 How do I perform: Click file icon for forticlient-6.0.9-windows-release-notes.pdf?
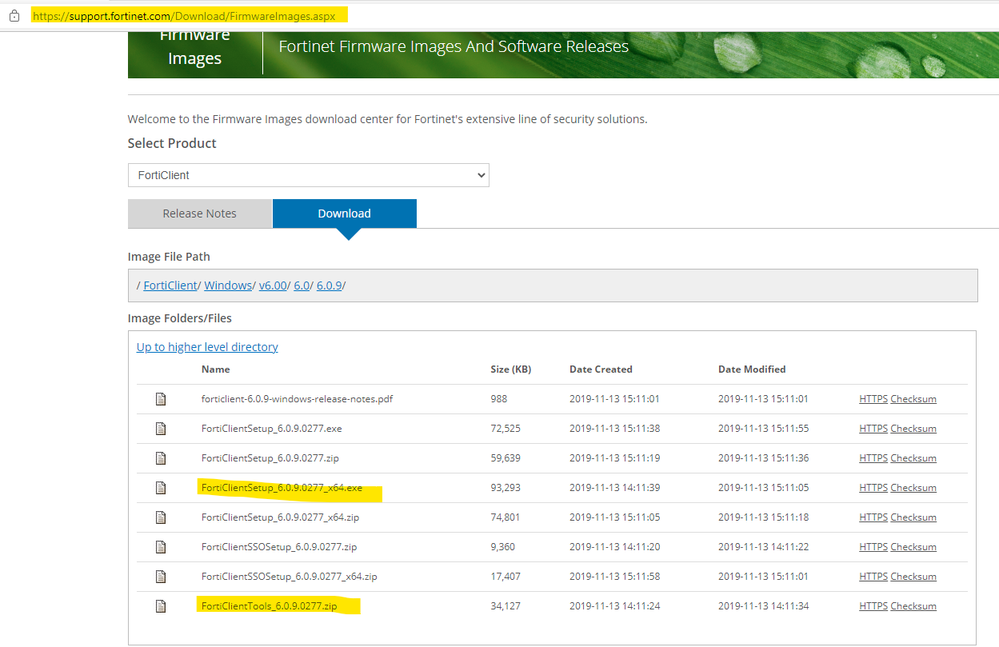[x=161, y=399]
